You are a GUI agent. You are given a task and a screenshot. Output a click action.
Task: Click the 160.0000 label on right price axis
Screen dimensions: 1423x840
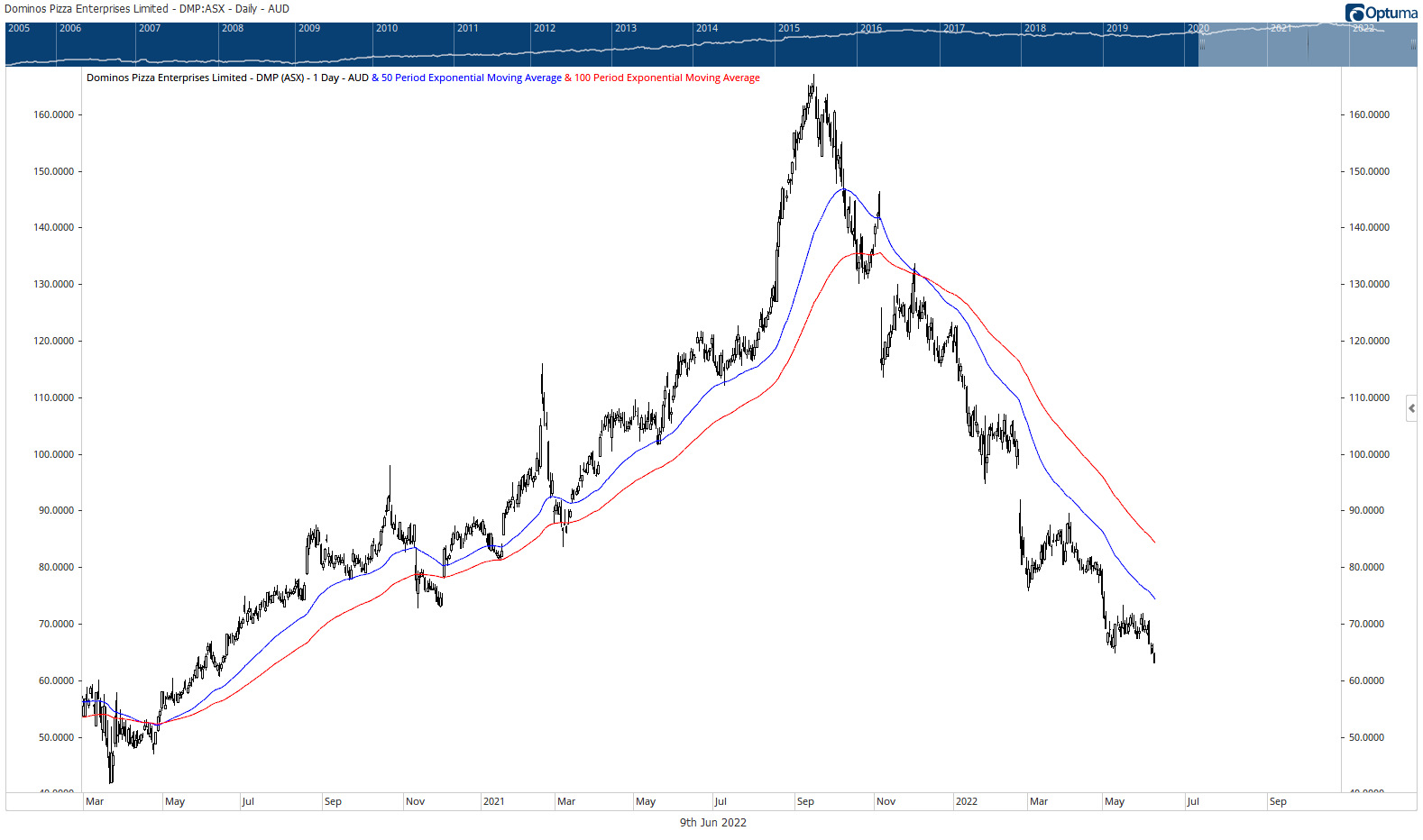click(1368, 114)
